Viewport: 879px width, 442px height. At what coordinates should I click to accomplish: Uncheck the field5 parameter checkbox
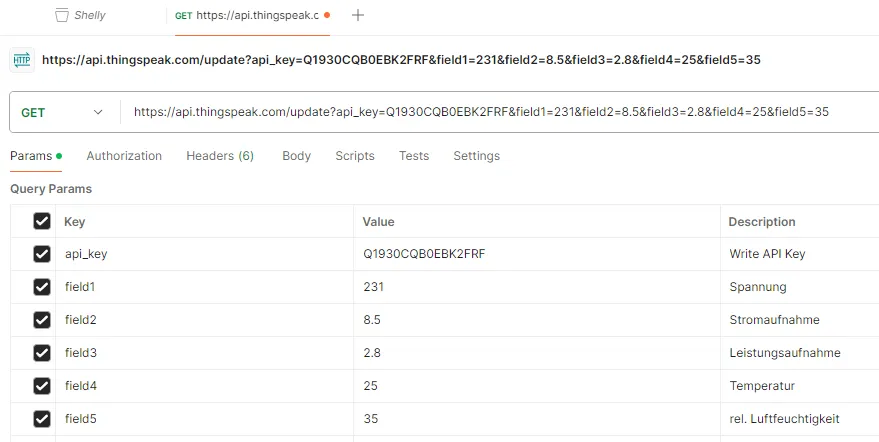point(42,419)
